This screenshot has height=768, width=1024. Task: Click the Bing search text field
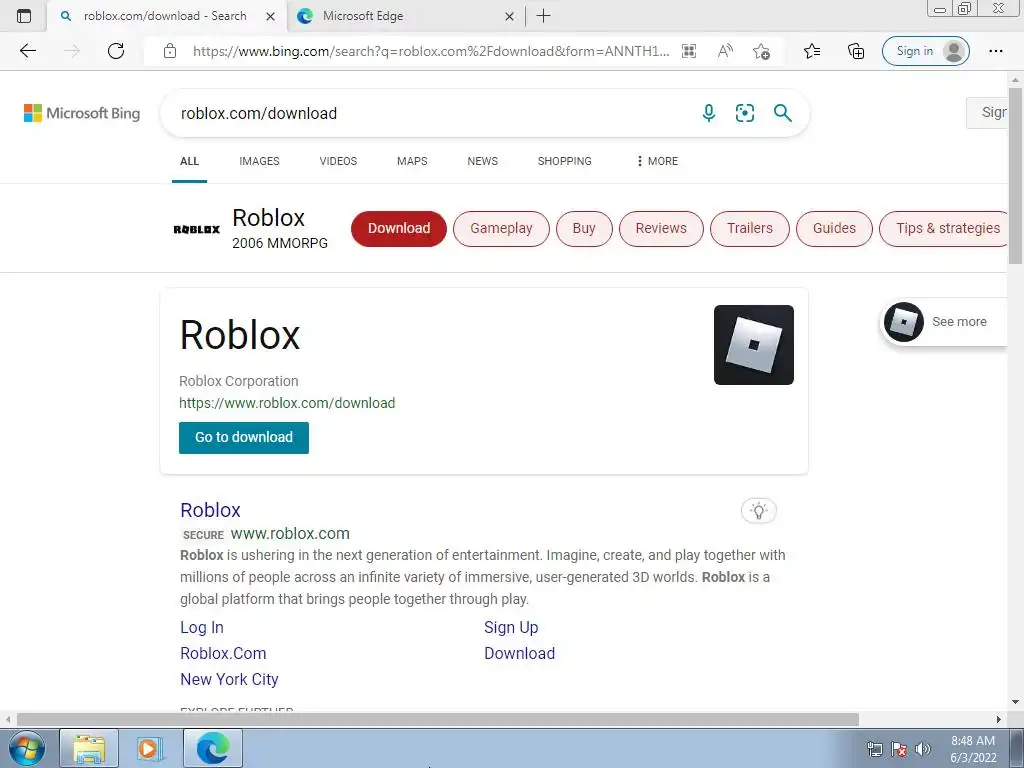(431, 113)
